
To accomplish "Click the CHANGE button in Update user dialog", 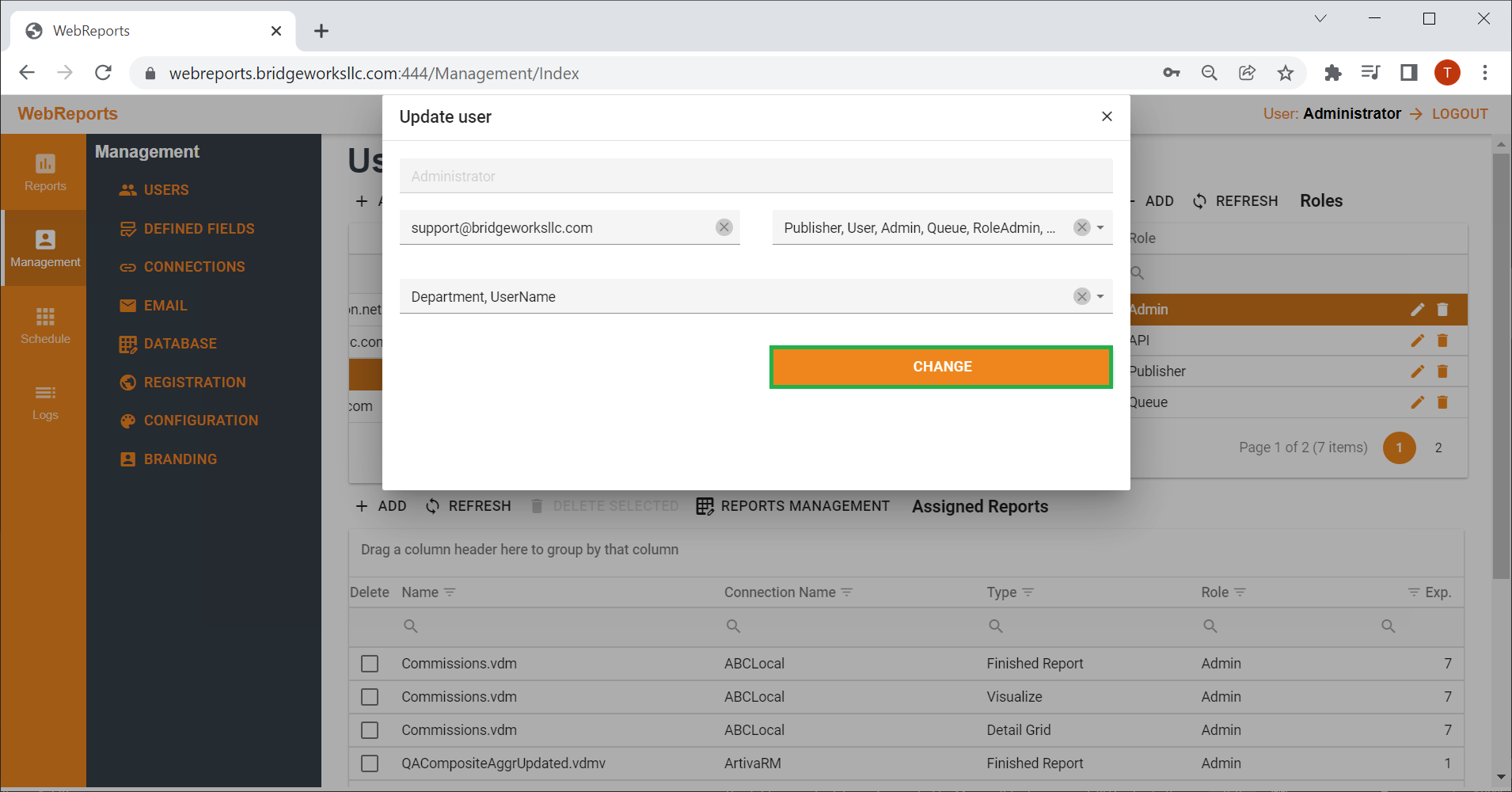I will pos(941,367).
